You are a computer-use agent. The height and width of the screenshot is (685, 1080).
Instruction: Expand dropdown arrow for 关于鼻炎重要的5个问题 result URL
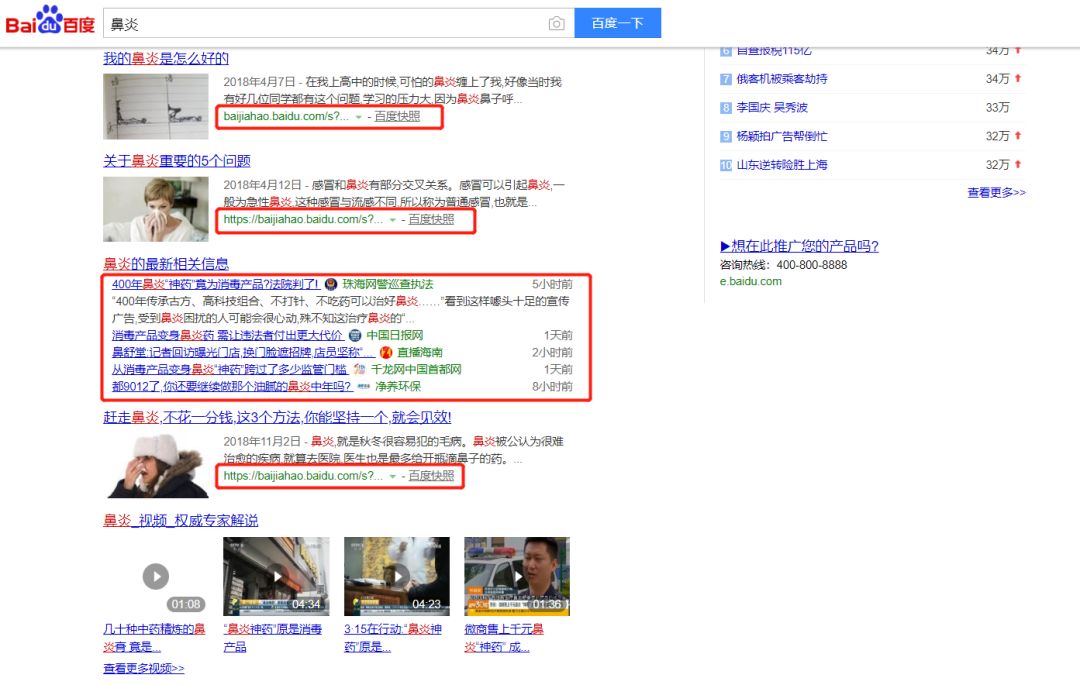click(x=393, y=220)
